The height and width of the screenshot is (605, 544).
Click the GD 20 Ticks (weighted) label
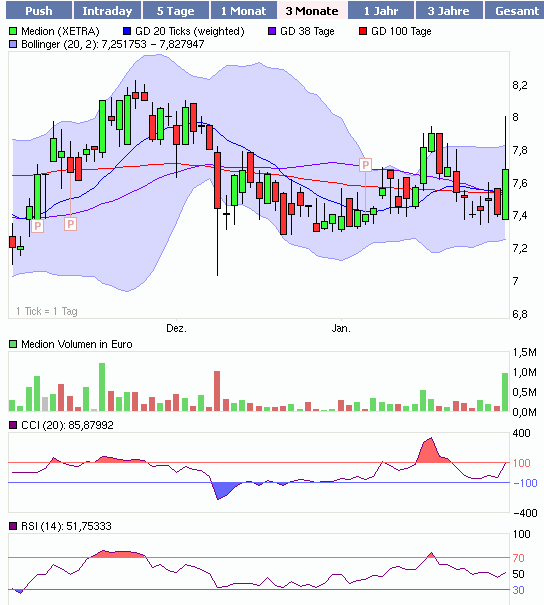click(x=189, y=31)
